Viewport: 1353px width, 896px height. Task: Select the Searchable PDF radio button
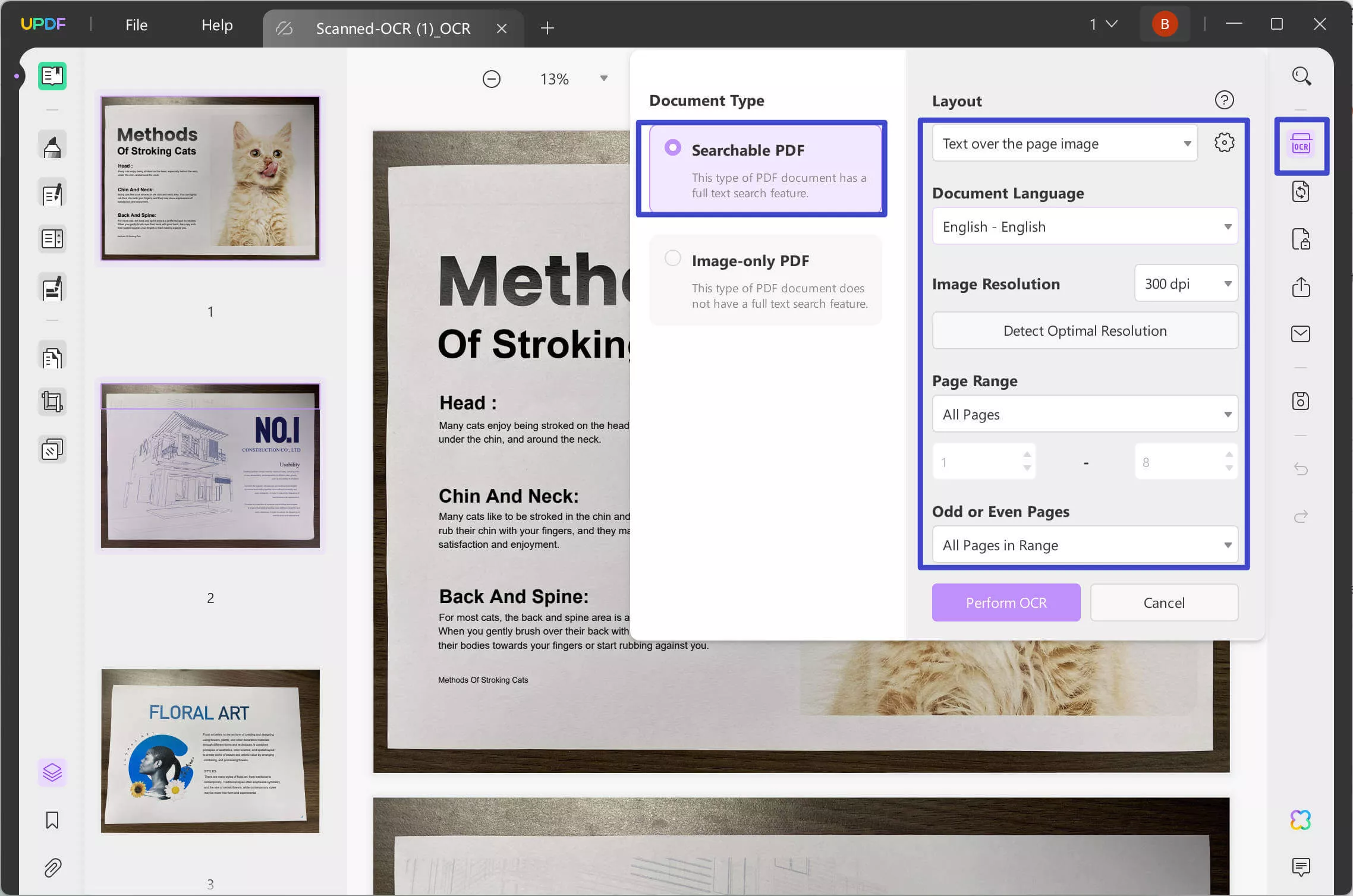click(x=672, y=148)
